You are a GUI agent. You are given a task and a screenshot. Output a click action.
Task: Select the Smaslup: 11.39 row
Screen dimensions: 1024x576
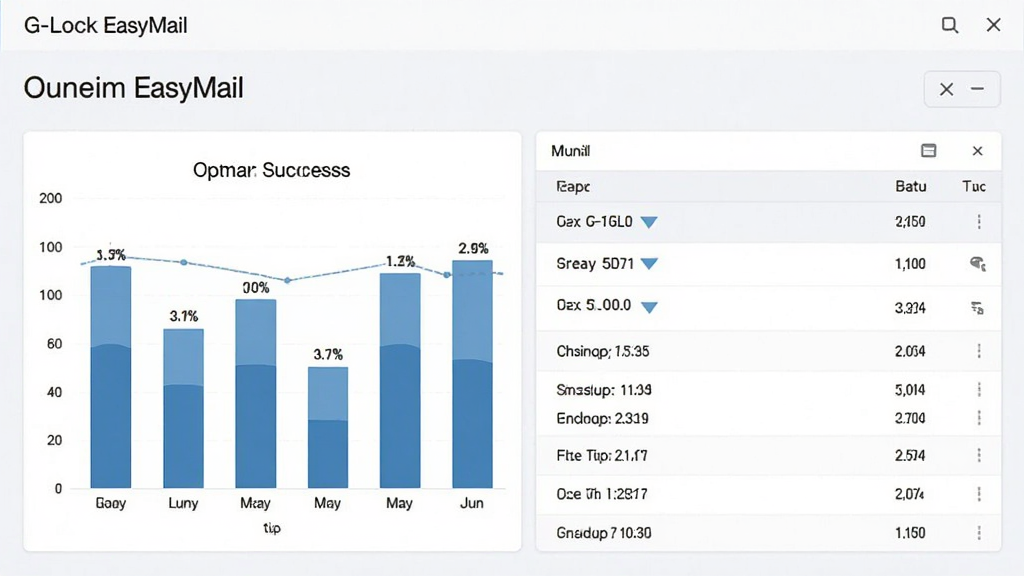point(769,390)
